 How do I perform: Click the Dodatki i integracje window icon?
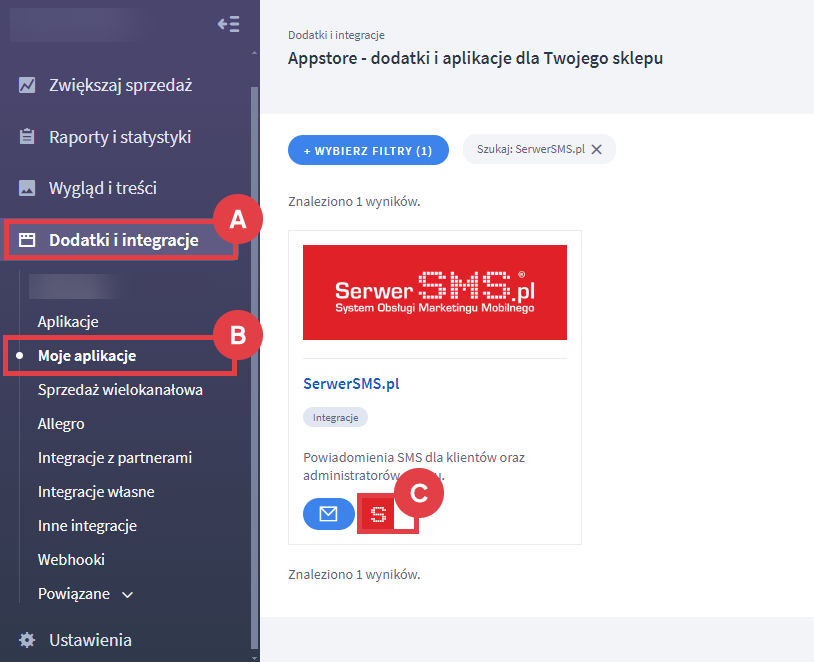click(27, 240)
